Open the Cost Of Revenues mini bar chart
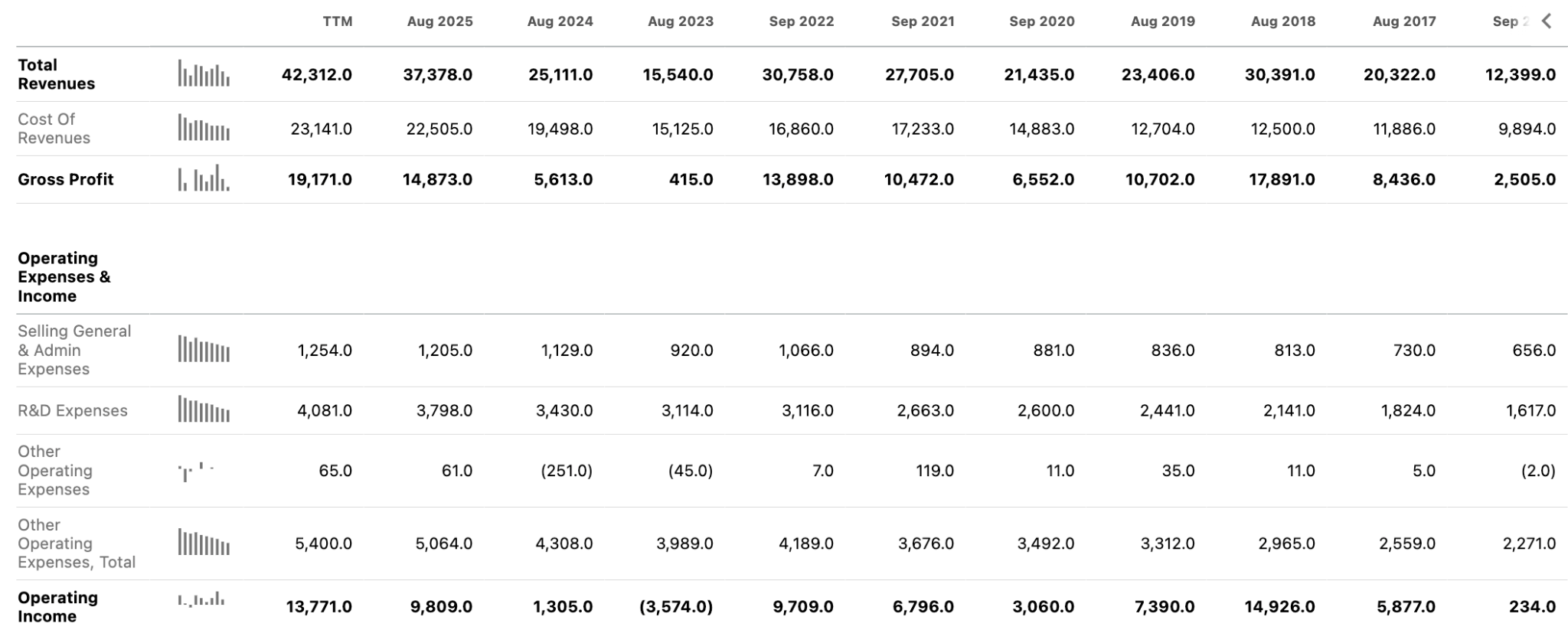This screenshot has width=1568, height=630. click(x=204, y=128)
